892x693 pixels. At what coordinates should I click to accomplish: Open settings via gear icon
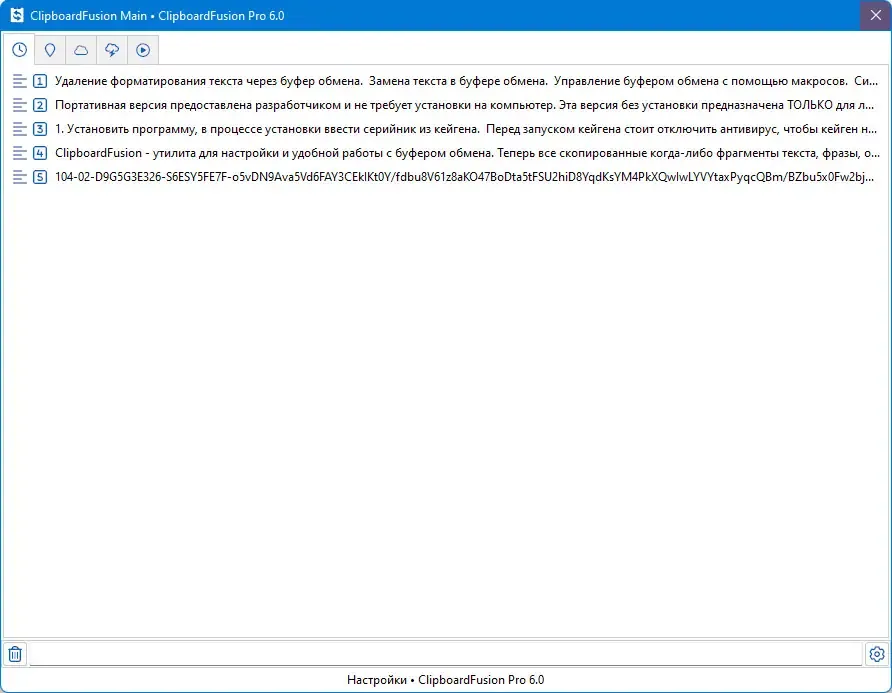(877, 654)
